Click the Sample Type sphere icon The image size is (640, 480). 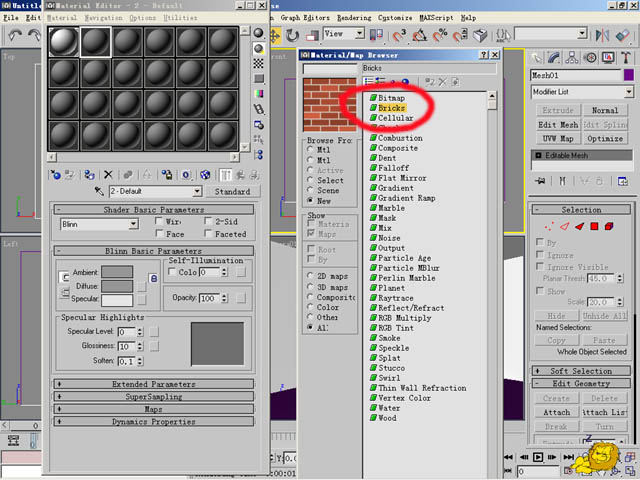259,33
